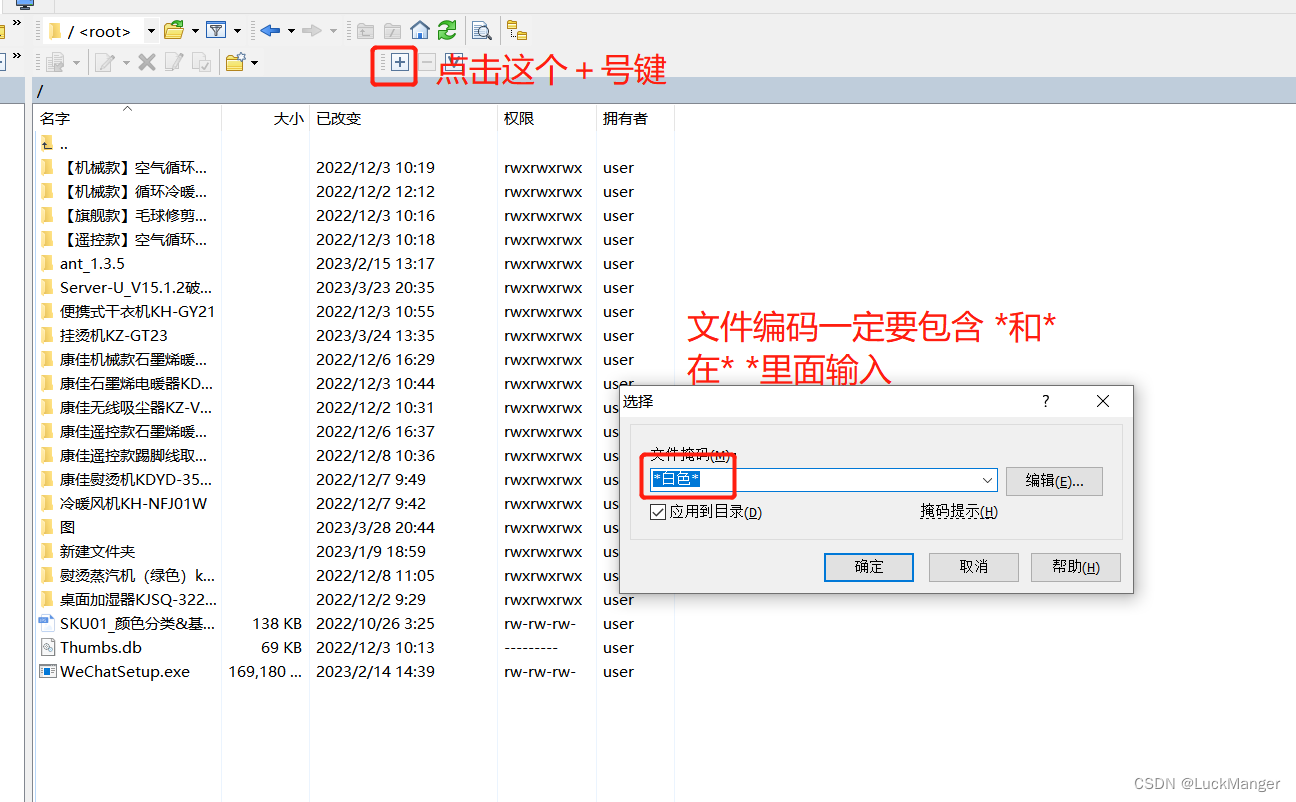Image resolution: width=1296 pixels, height=802 pixels.
Task: Go back with the blue arrow
Action: click(x=270, y=30)
